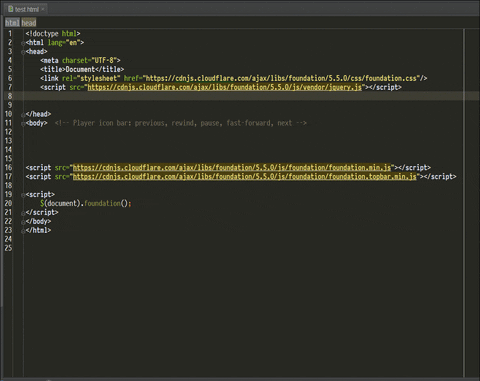This screenshot has width=480, height=381.
Task: Click the rel="stylesheet" attribute
Action: 91,78
